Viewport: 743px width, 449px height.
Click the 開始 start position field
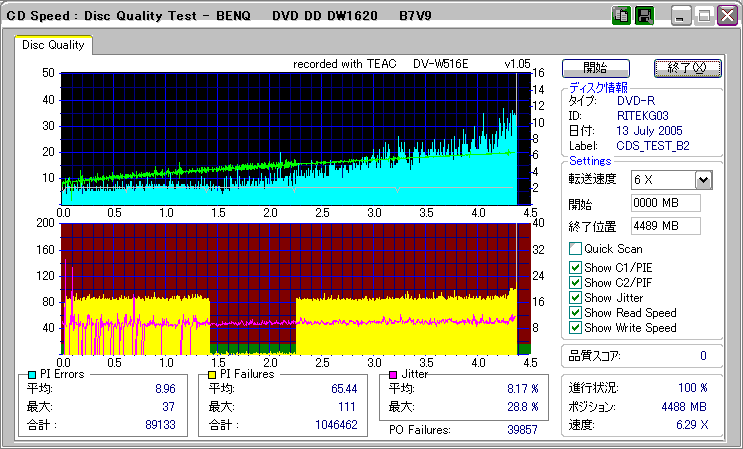665,203
